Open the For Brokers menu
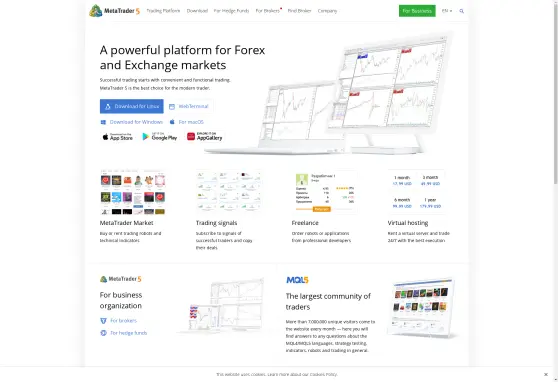558x382 pixels. tap(268, 11)
